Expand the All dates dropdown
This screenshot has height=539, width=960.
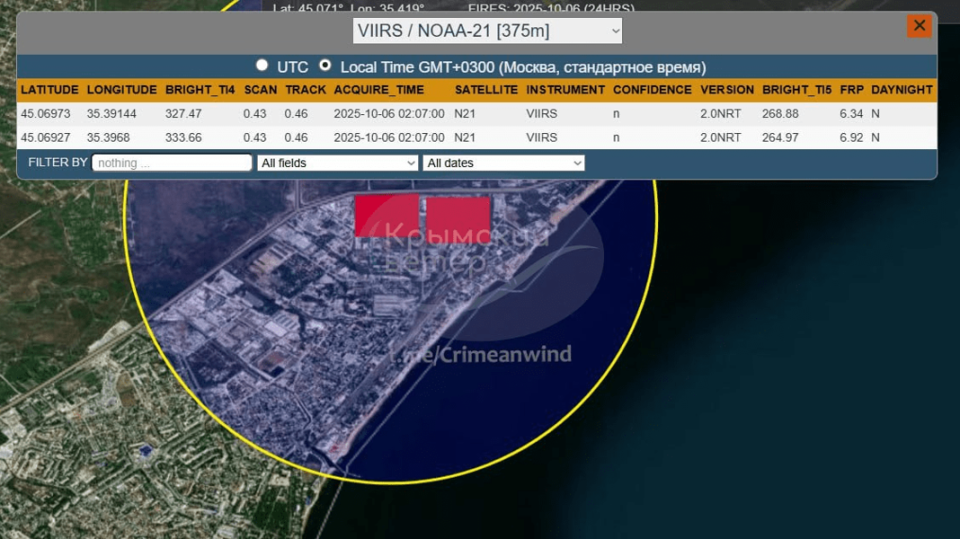click(503, 163)
